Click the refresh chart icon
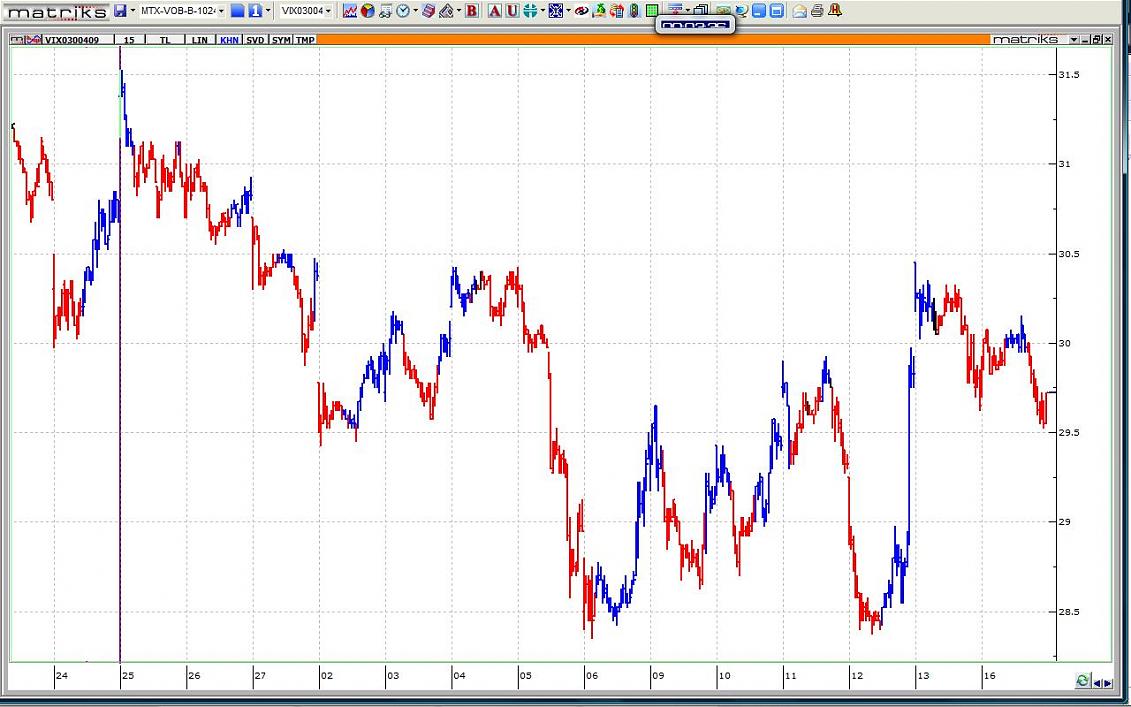1131x707 pixels. (x=1082, y=681)
